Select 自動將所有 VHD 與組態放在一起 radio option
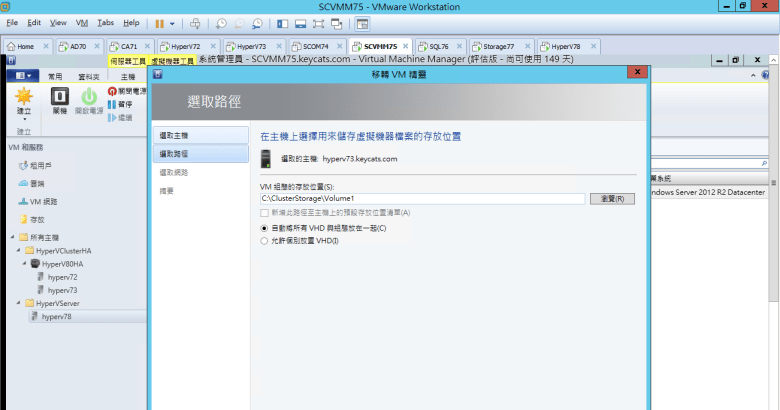Viewport: 780px width, 410px height. 264,228
